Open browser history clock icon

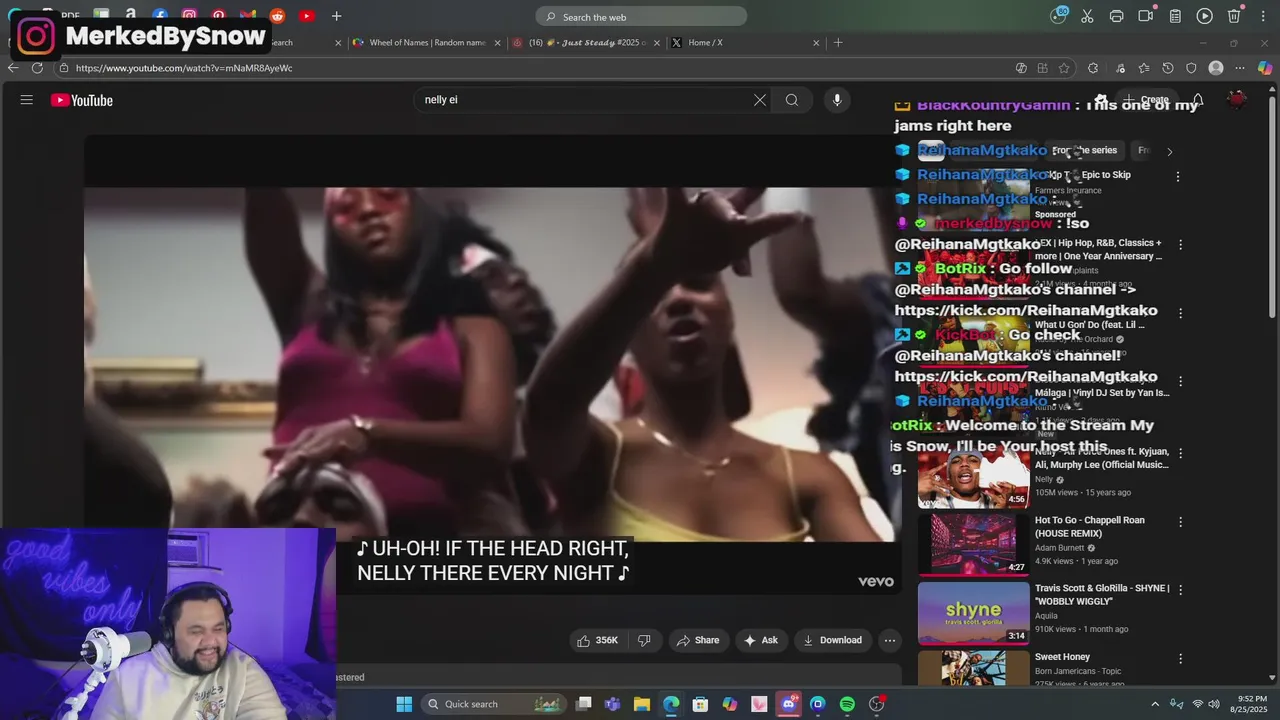(1168, 68)
